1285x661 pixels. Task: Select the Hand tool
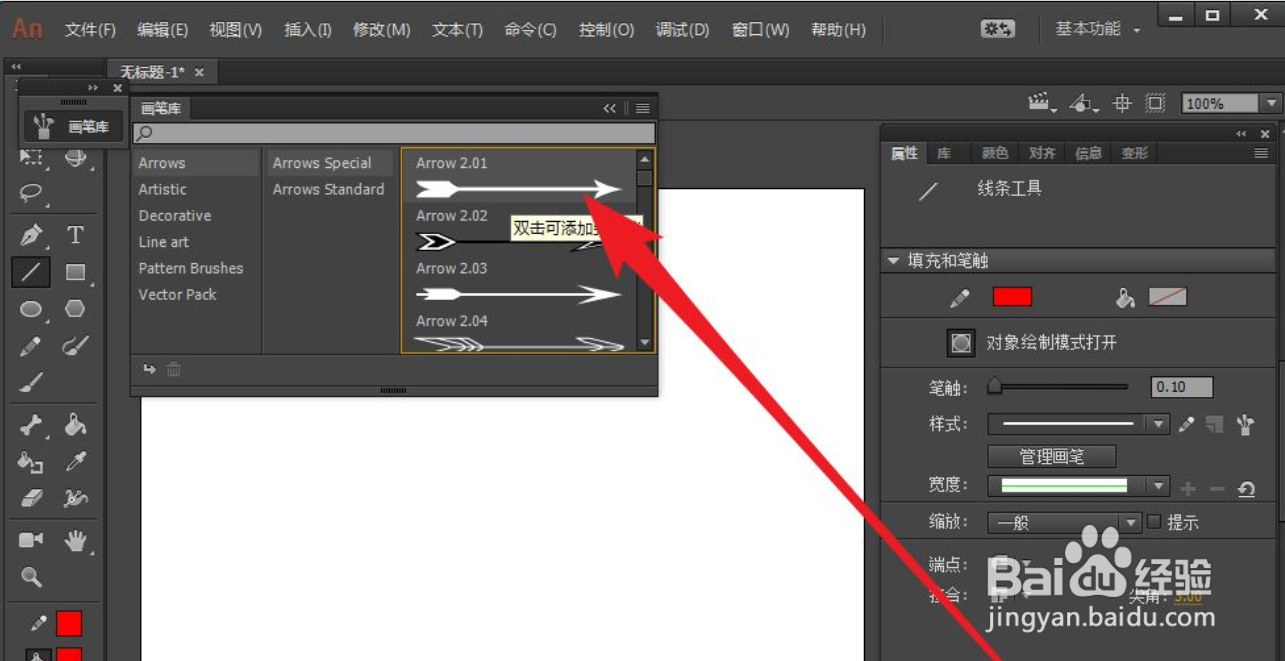tap(75, 541)
